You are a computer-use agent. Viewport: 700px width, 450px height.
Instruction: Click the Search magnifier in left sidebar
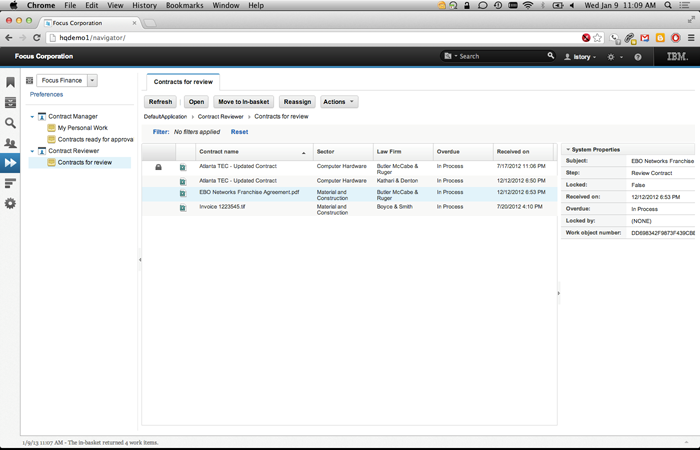pos(10,123)
